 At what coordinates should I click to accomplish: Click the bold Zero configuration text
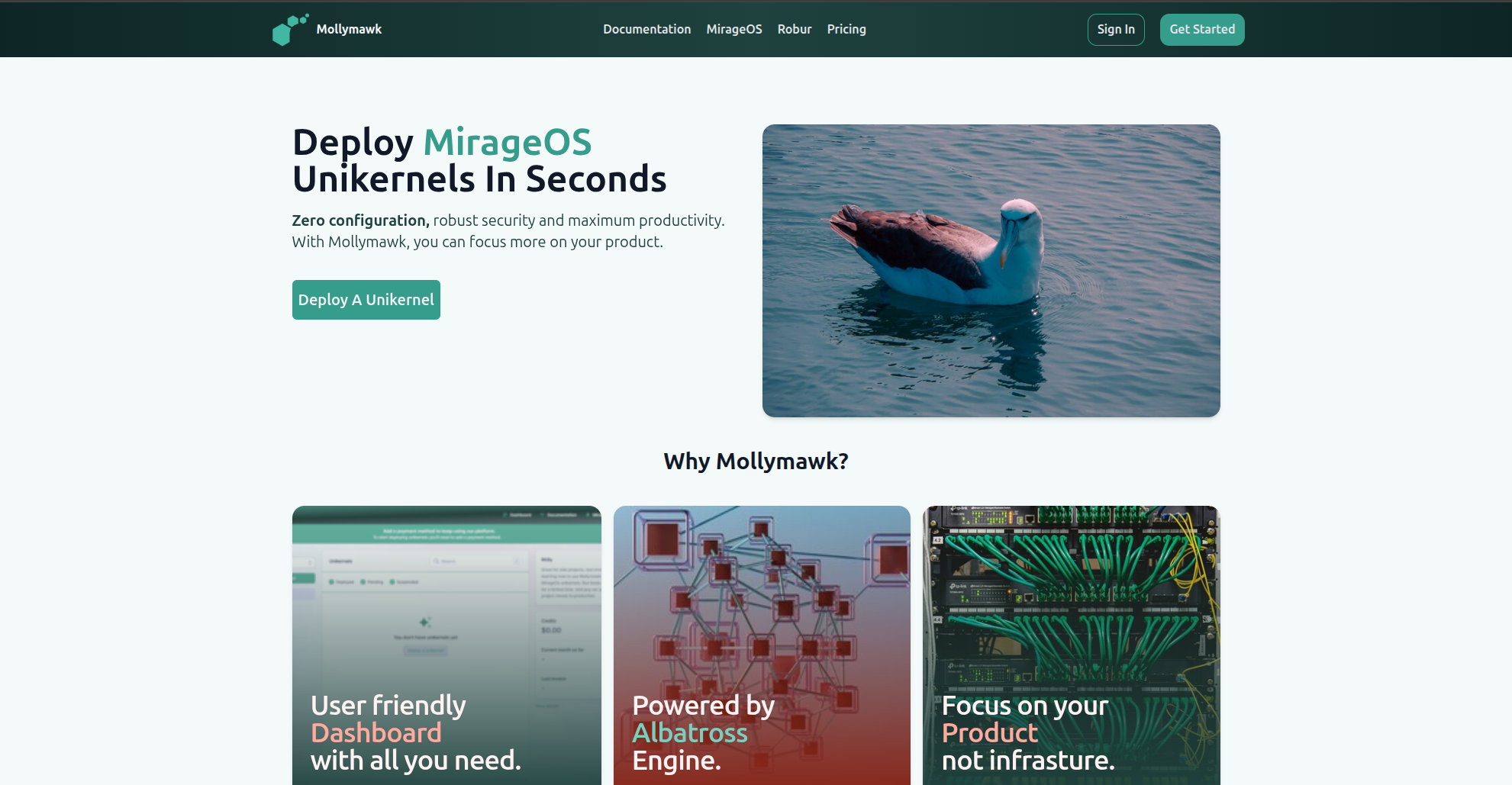(x=360, y=220)
